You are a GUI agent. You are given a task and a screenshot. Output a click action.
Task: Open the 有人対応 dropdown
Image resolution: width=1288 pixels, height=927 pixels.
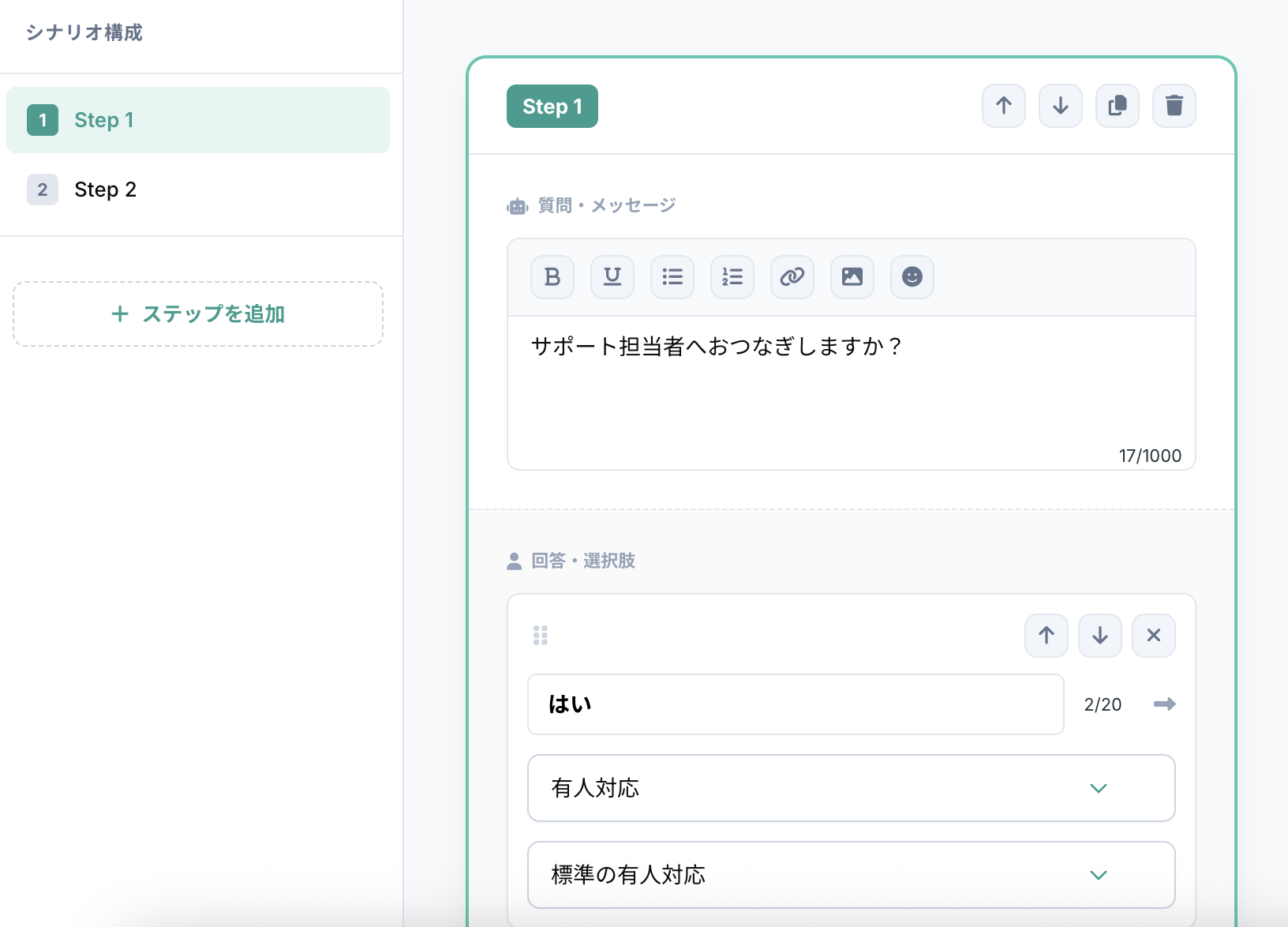[x=852, y=788]
